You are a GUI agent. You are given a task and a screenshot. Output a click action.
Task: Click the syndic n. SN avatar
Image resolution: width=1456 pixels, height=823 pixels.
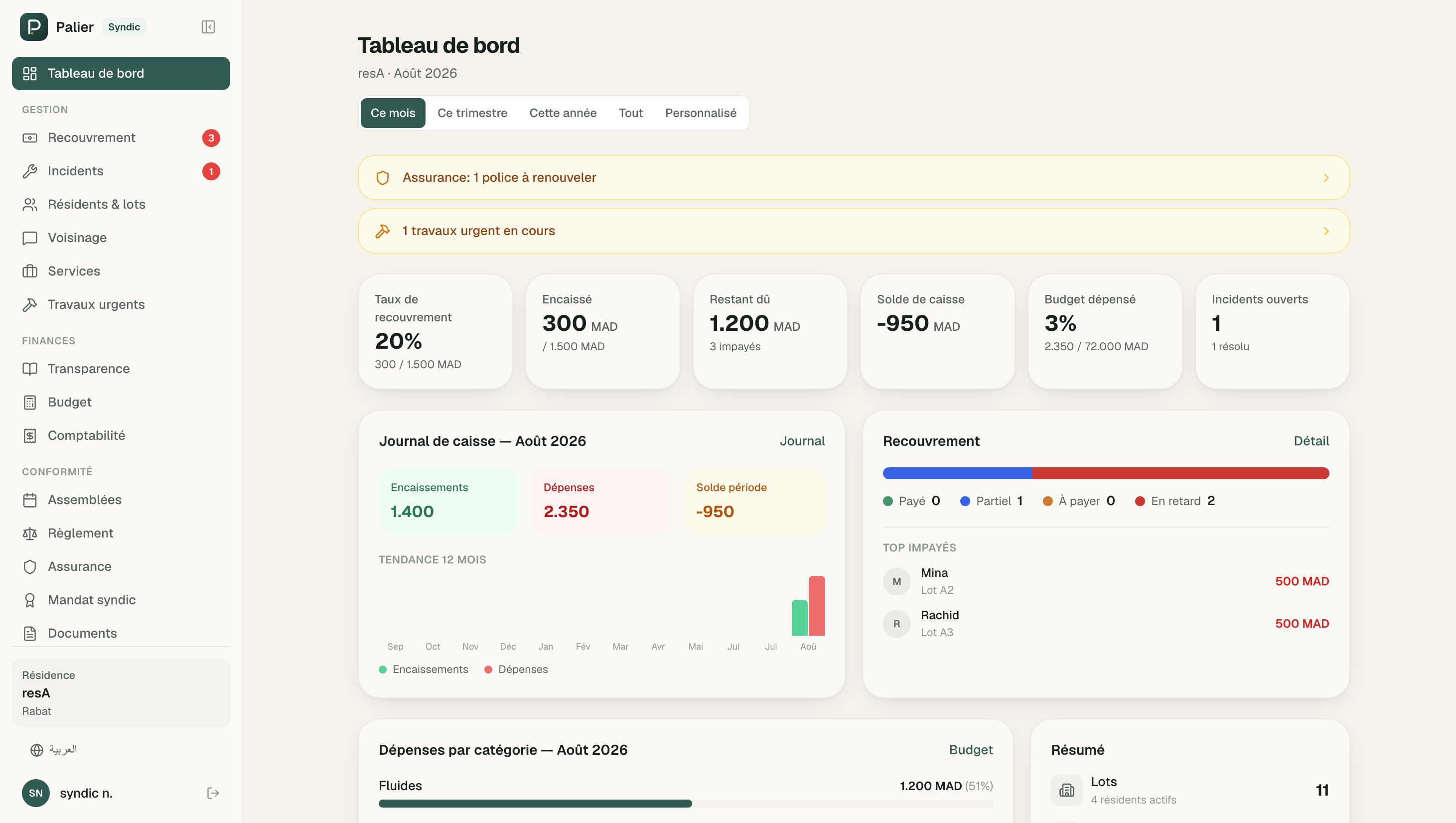click(x=36, y=793)
